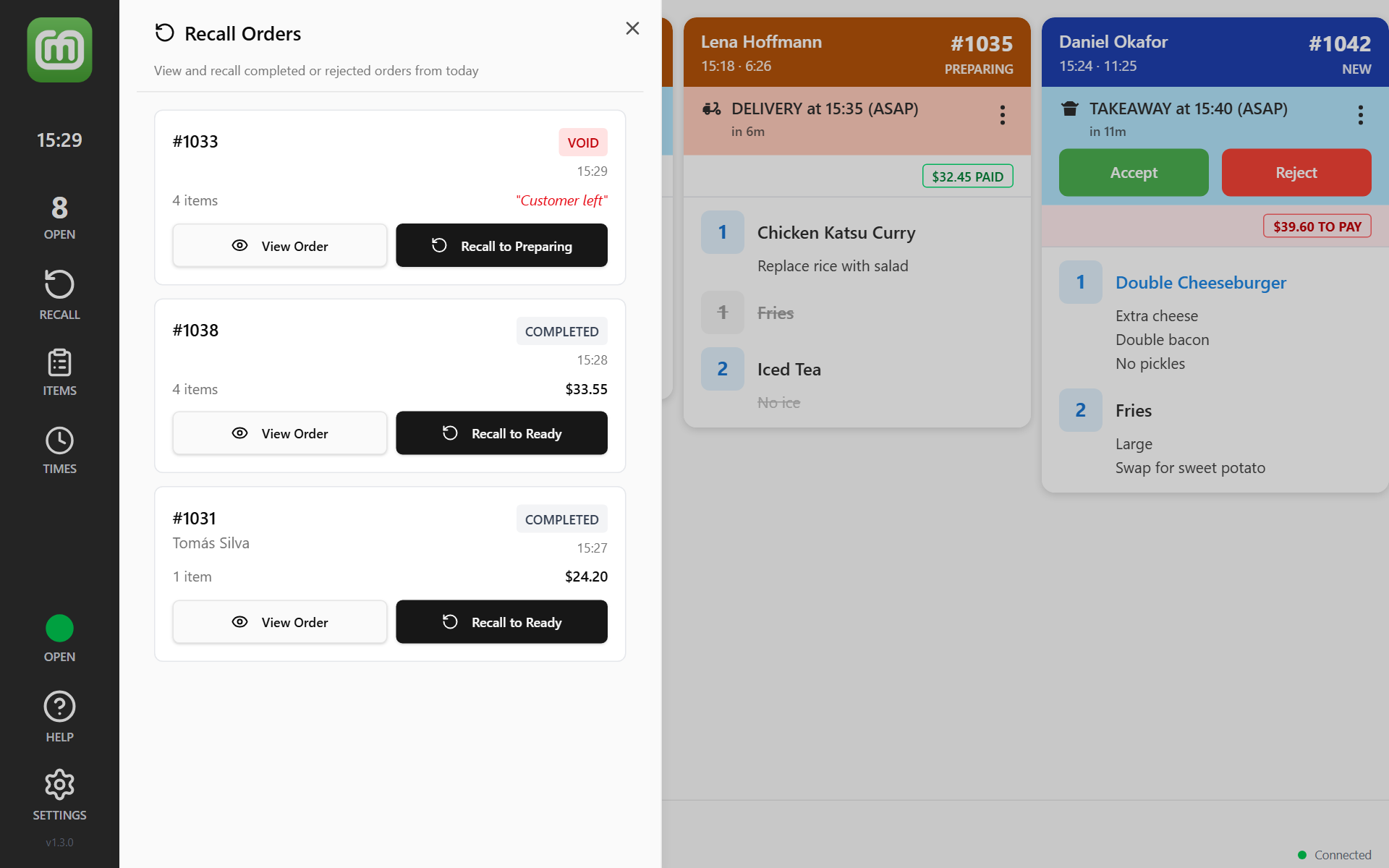This screenshot has width=1389, height=868.
Task: Click the Connected status indicator
Action: [1335, 855]
